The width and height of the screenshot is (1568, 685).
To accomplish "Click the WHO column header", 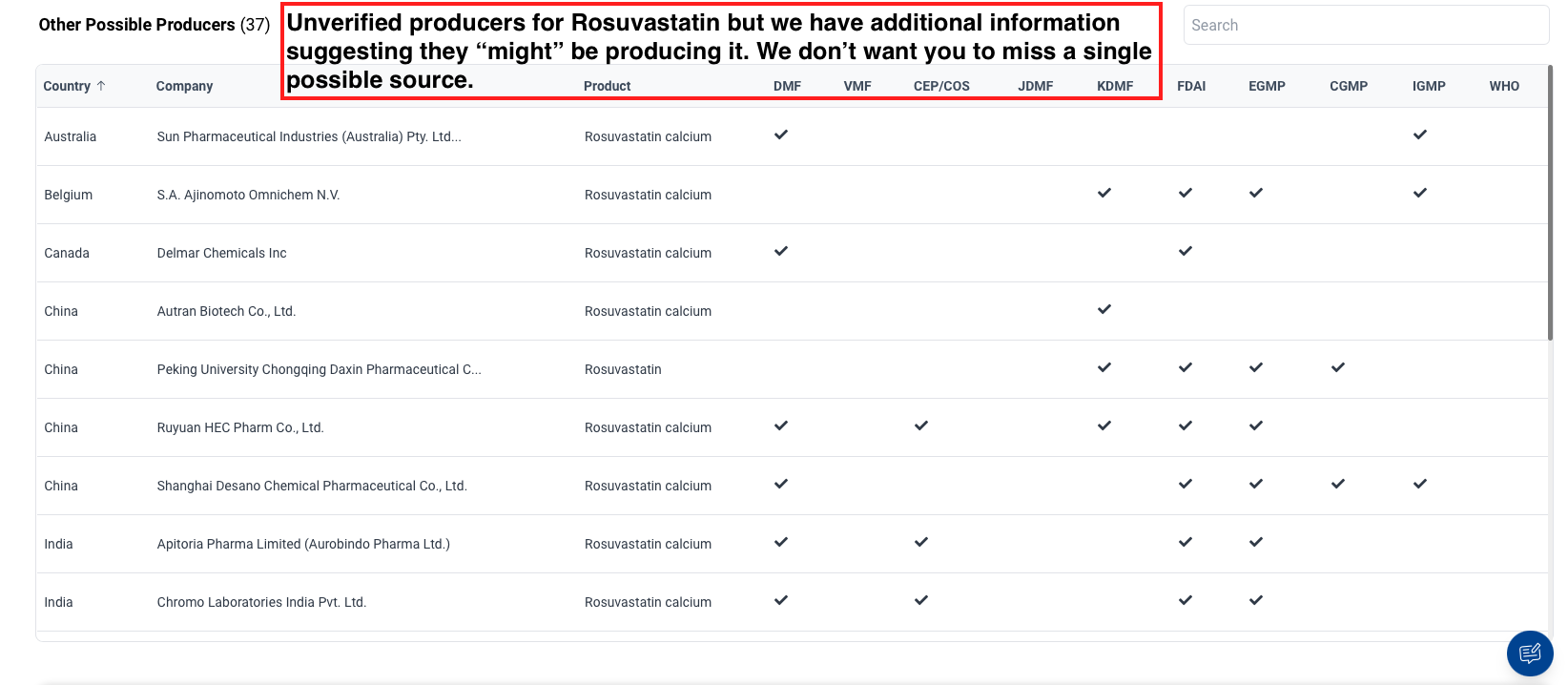I will click(x=1504, y=86).
